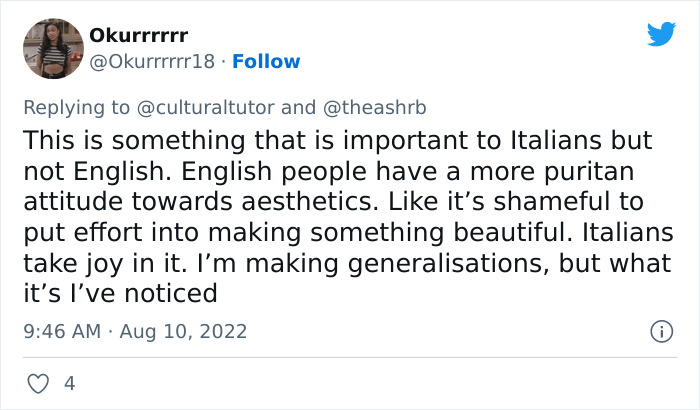Click the display name Okurrrrrr
This screenshot has width=700, height=410.
[139, 36]
